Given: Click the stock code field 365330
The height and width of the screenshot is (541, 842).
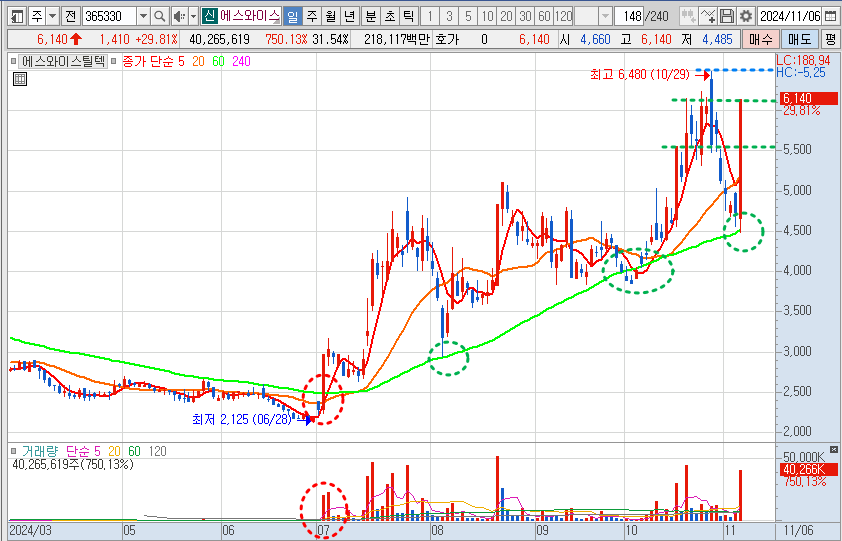Looking at the screenshot, I should [109, 17].
